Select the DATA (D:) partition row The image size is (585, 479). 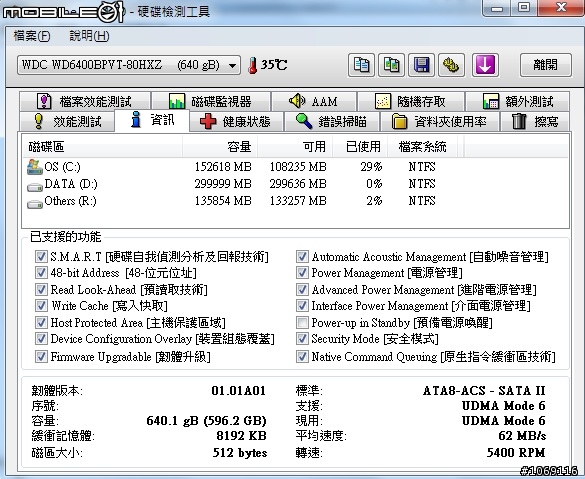pos(295,184)
